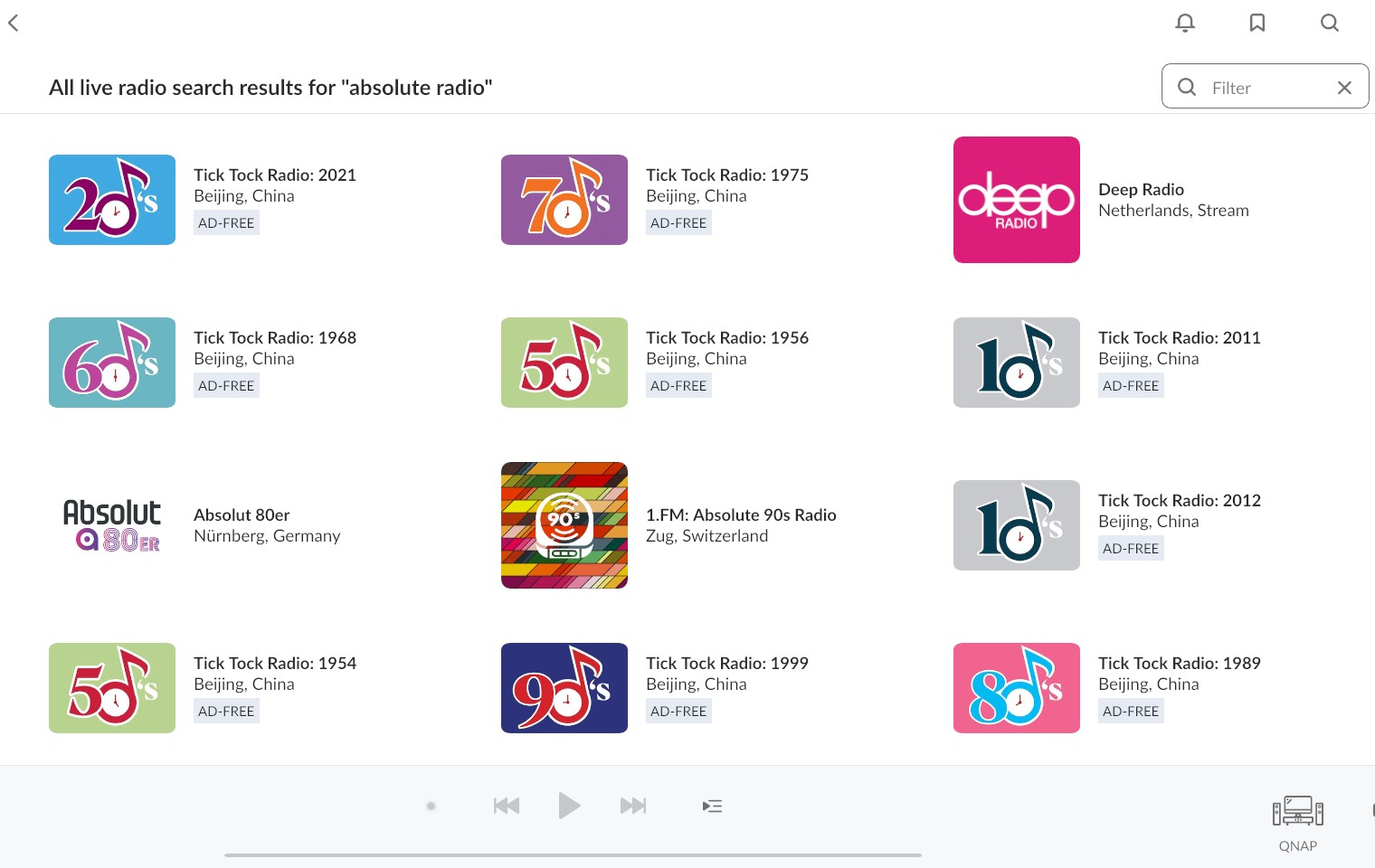Click the playback progress bar

[x=573, y=854]
